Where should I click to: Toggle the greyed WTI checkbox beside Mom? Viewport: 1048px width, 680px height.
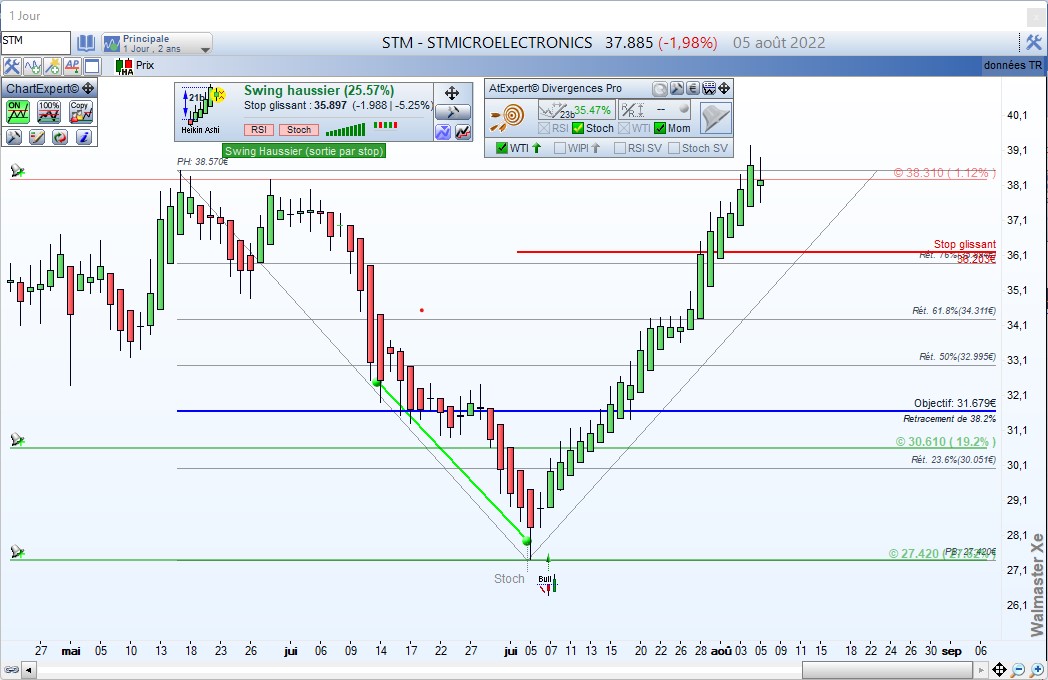pos(624,128)
